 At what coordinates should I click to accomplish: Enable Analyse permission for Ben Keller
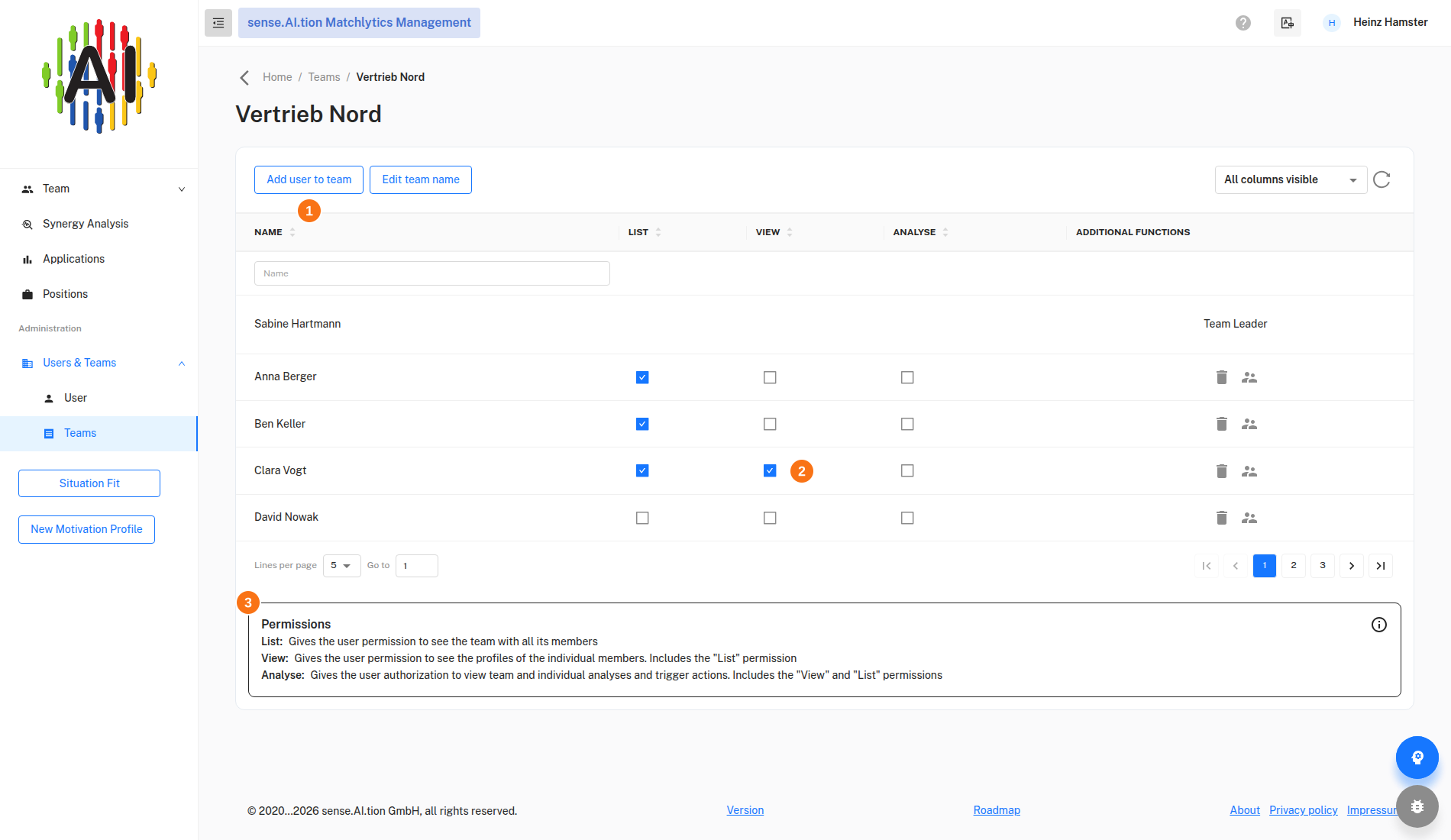tap(907, 424)
